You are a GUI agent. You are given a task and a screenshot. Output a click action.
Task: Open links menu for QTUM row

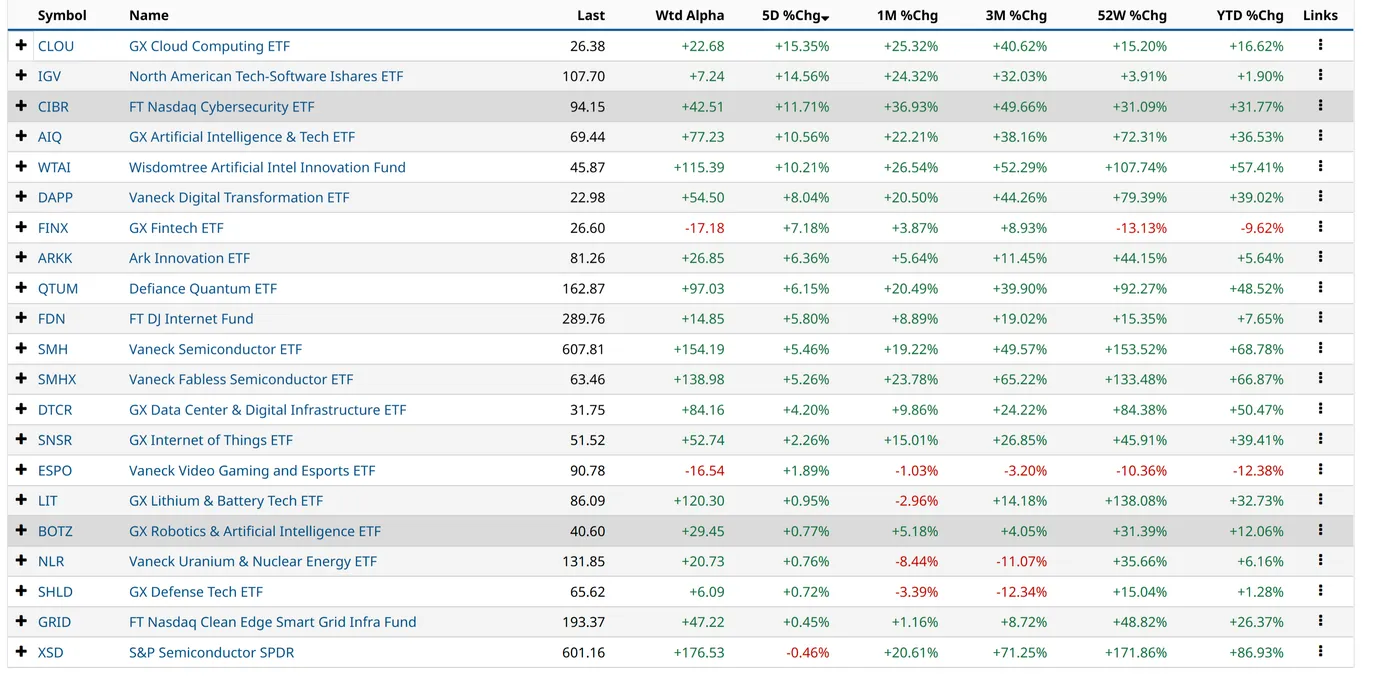1320,287
